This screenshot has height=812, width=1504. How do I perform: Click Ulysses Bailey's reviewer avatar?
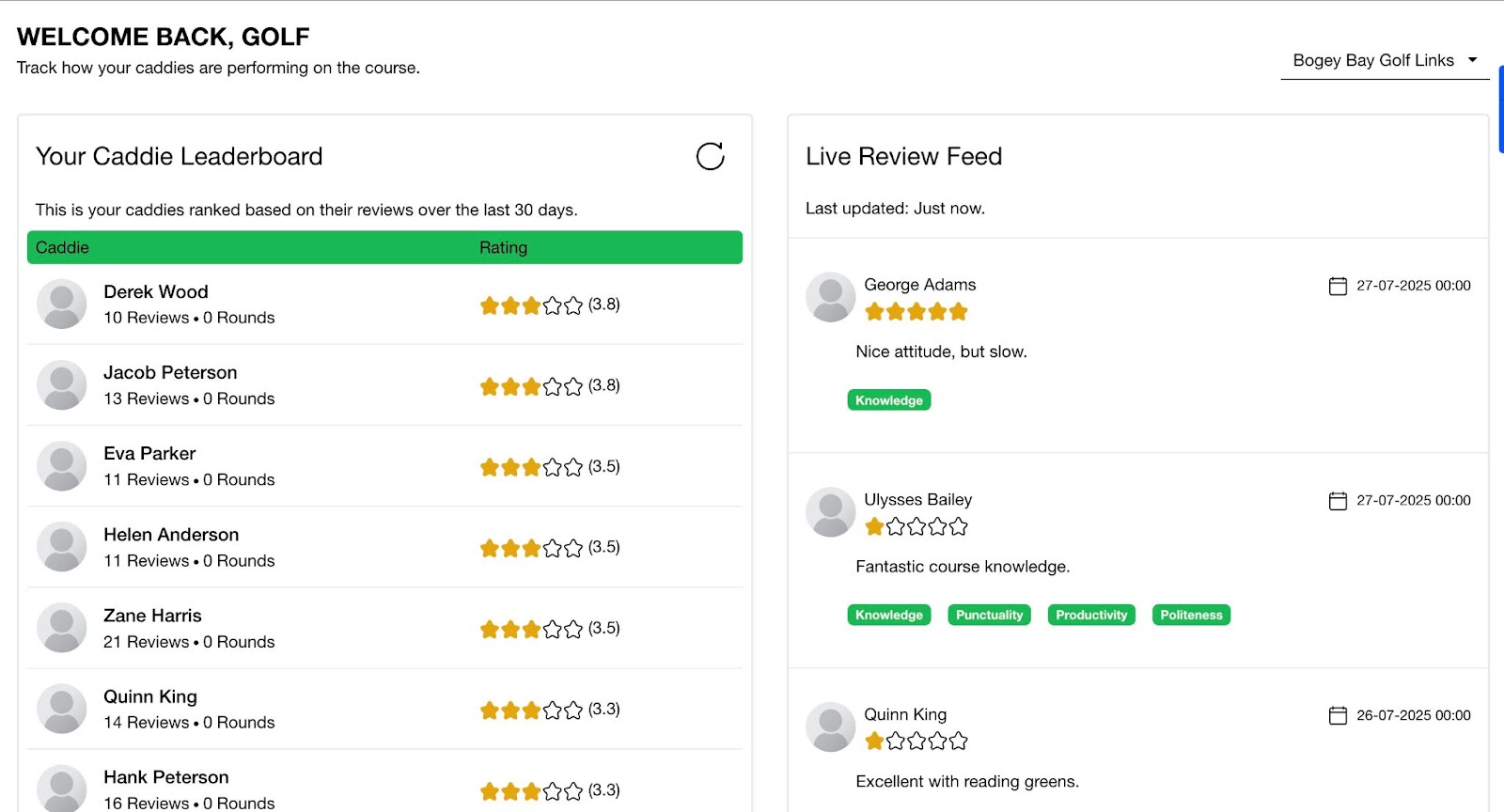pos(830,512)
